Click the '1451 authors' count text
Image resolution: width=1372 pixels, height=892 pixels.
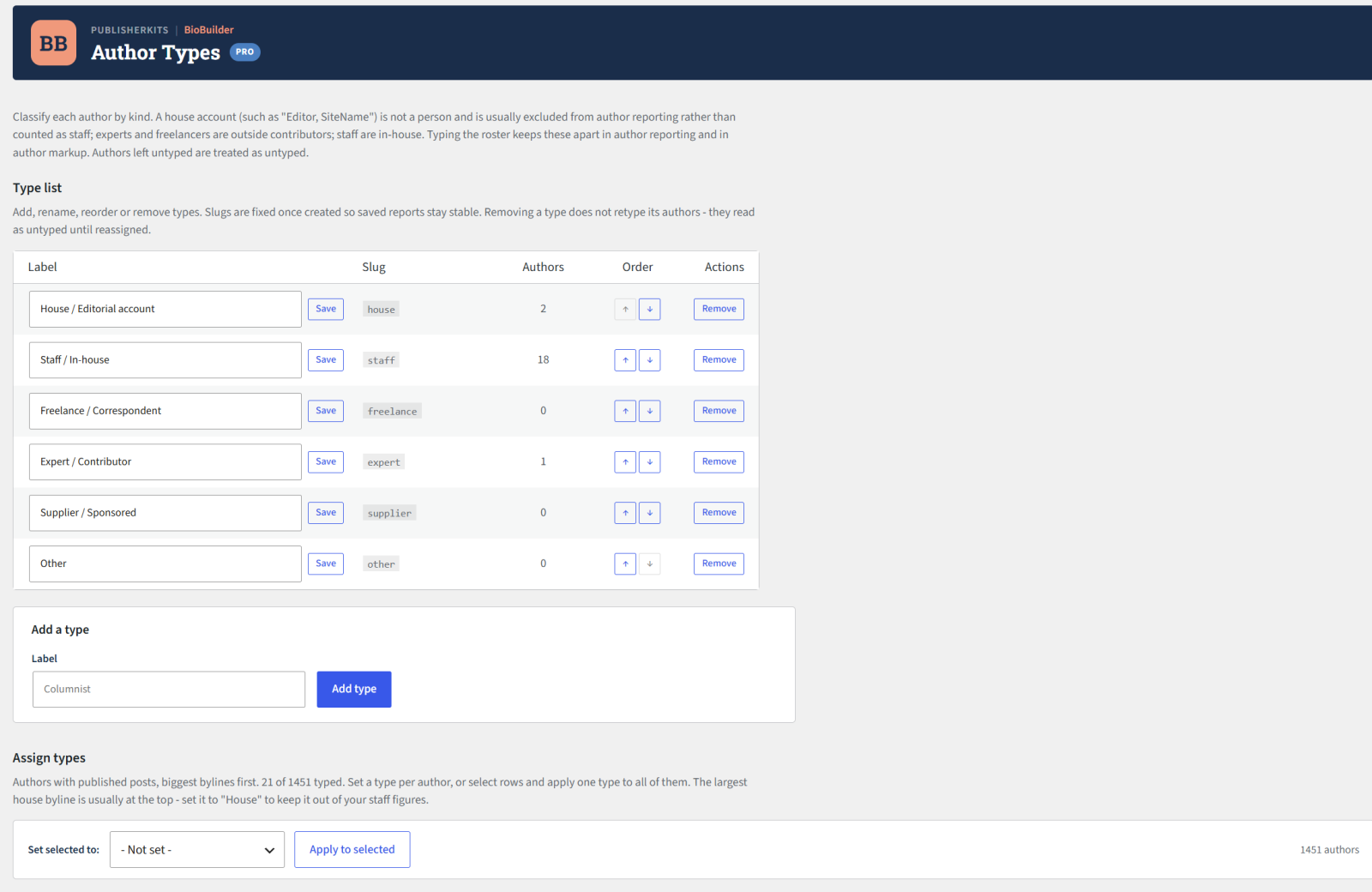click(x=1329, y=850)
